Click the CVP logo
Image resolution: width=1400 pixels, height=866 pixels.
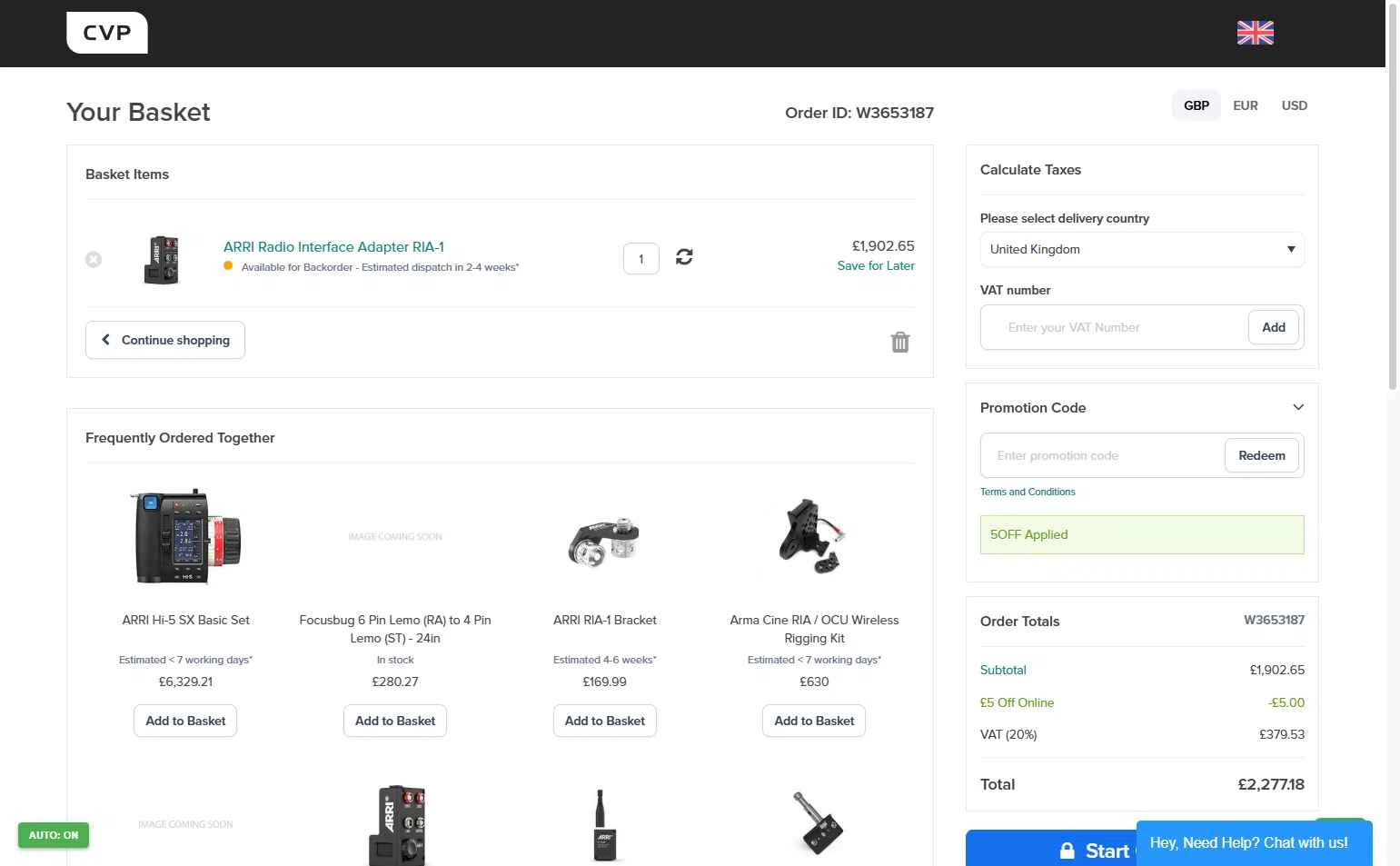coord(107,33)
